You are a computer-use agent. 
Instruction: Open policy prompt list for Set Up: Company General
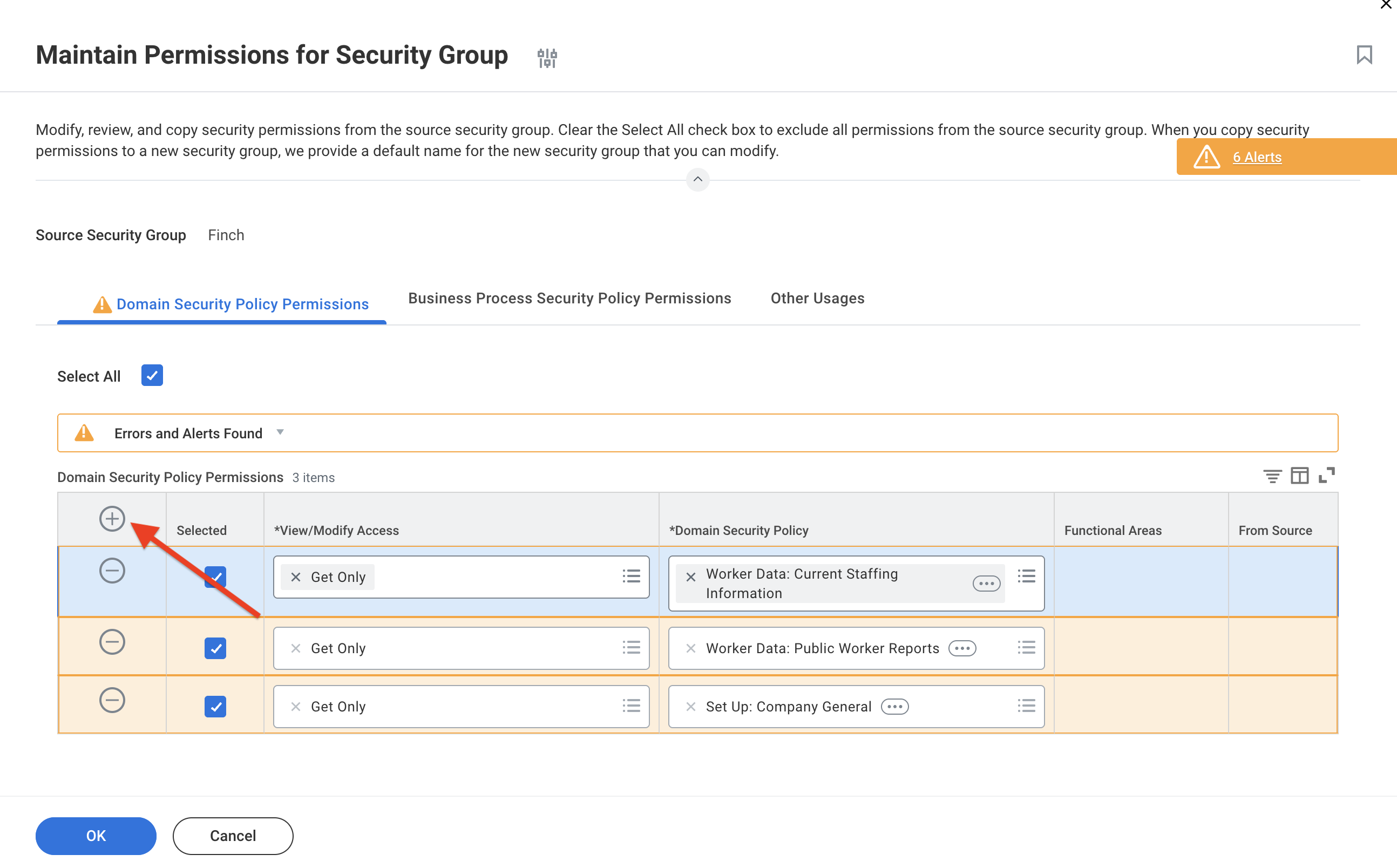click(x=1026, y=706)
